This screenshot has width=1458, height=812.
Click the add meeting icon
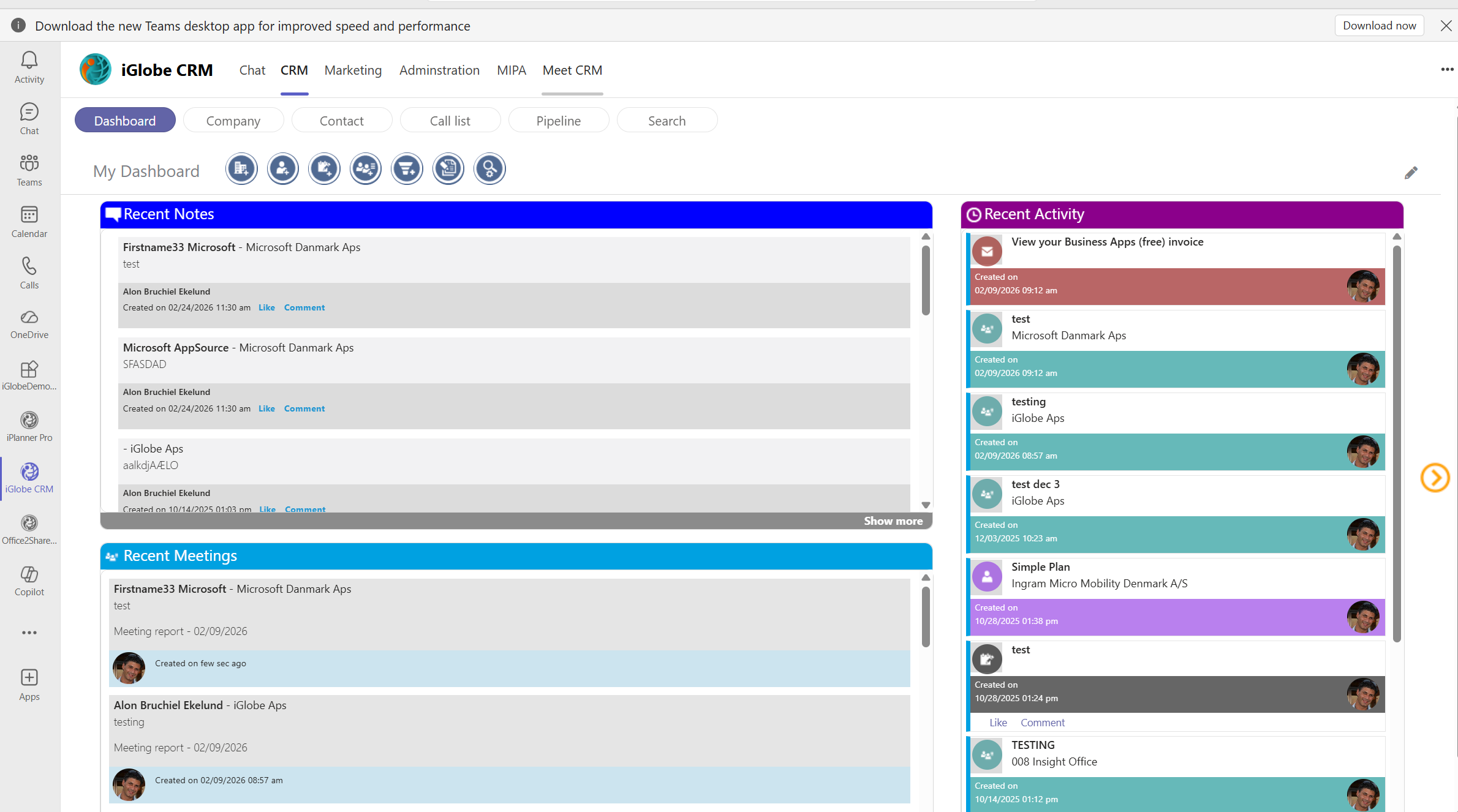coord(366,169)
